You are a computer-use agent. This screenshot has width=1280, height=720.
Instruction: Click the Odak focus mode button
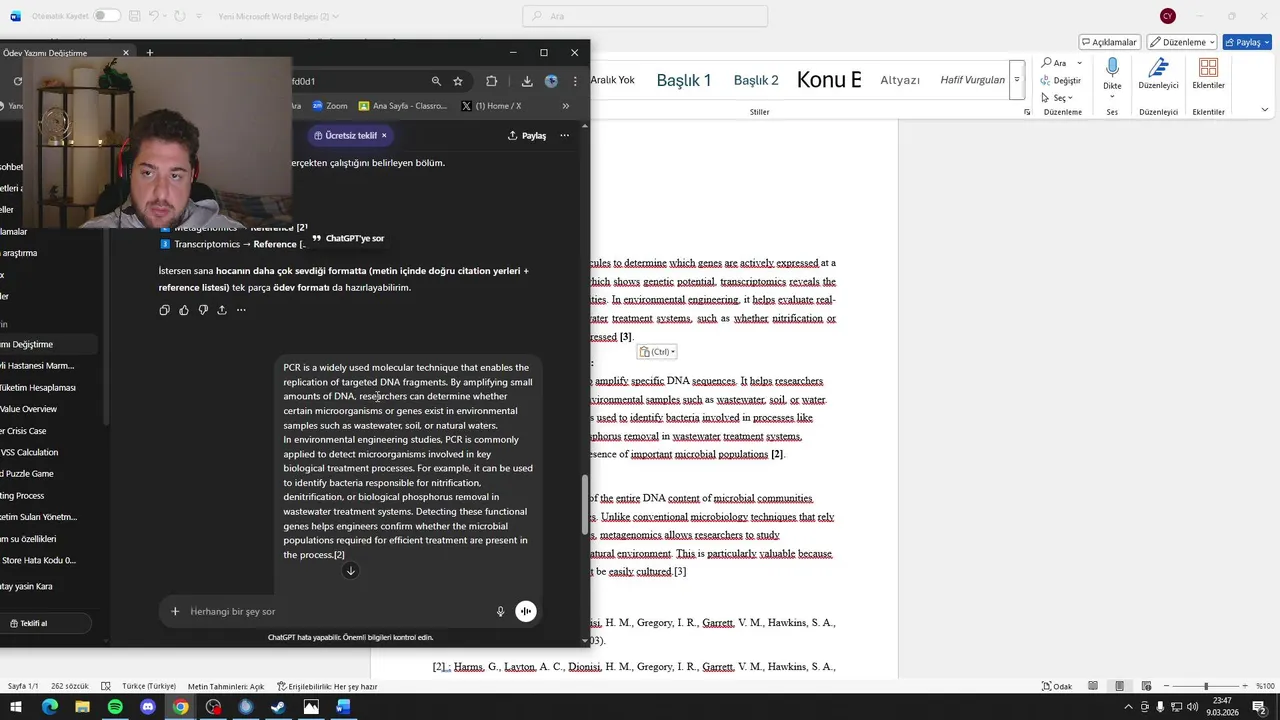pyautogui.click(x=1057, y=686)
